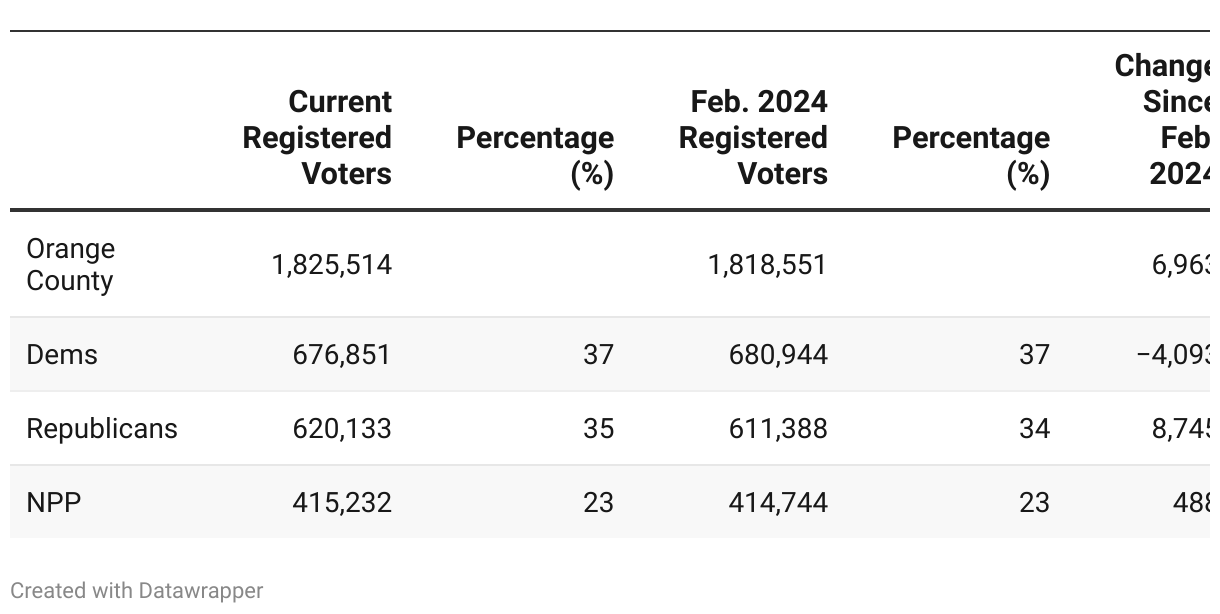1220x614 pixels.
Task: Select the 34 percent Republicans cell
Action: 1034,429
